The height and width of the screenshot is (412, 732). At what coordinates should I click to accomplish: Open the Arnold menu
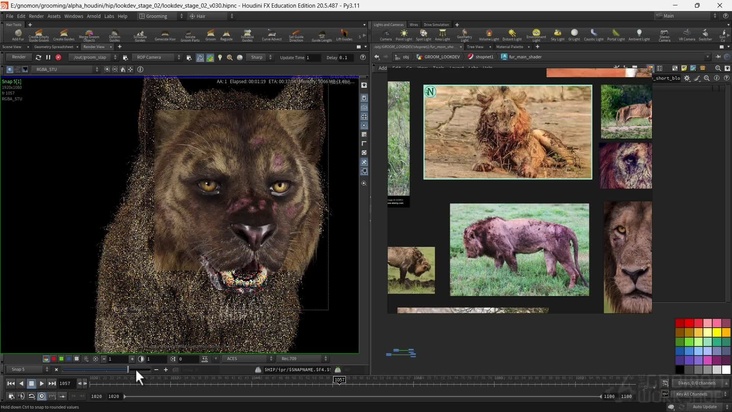tap(93, 16)
